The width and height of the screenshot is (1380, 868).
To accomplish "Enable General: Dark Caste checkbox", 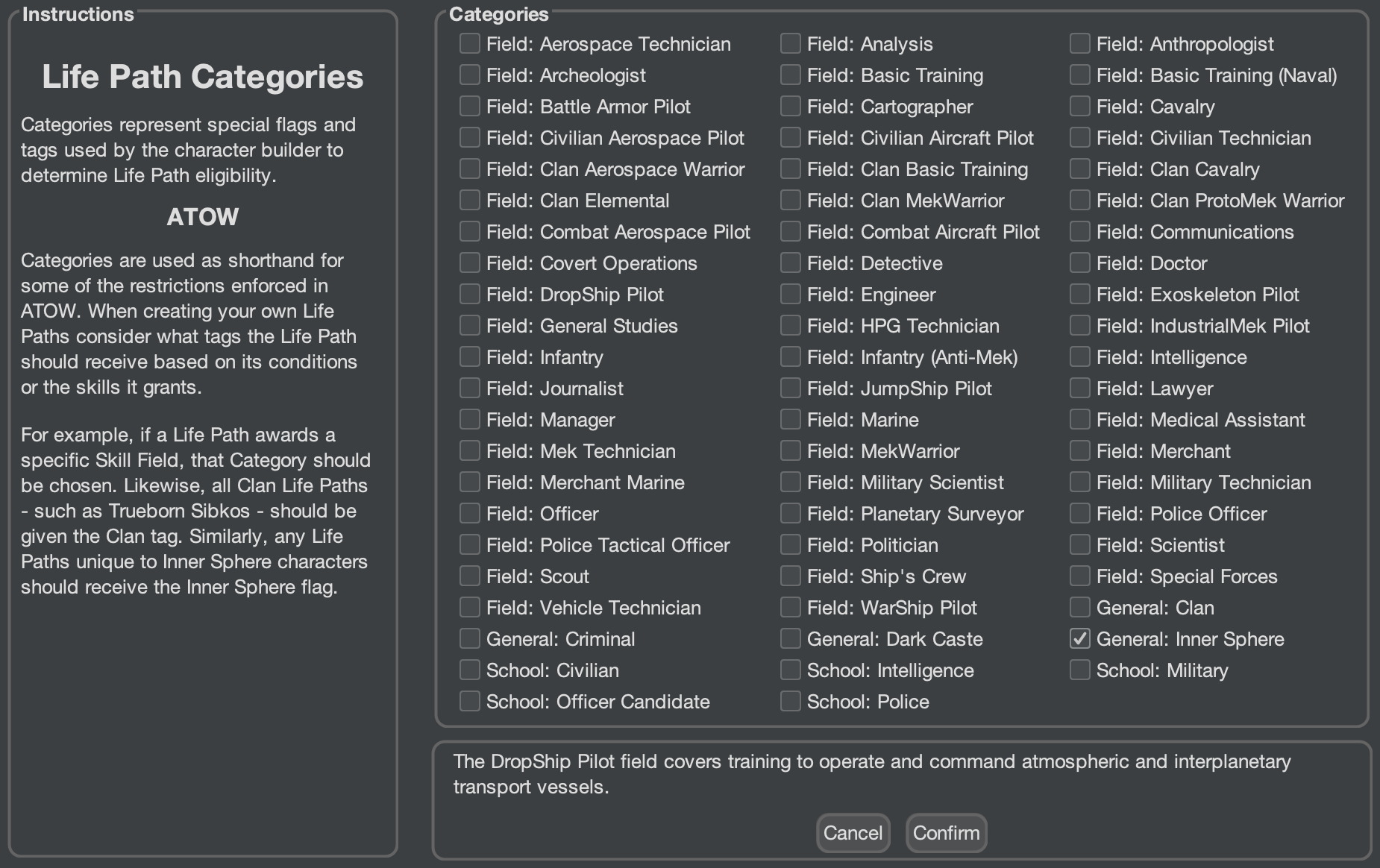I will coord(791,639).
